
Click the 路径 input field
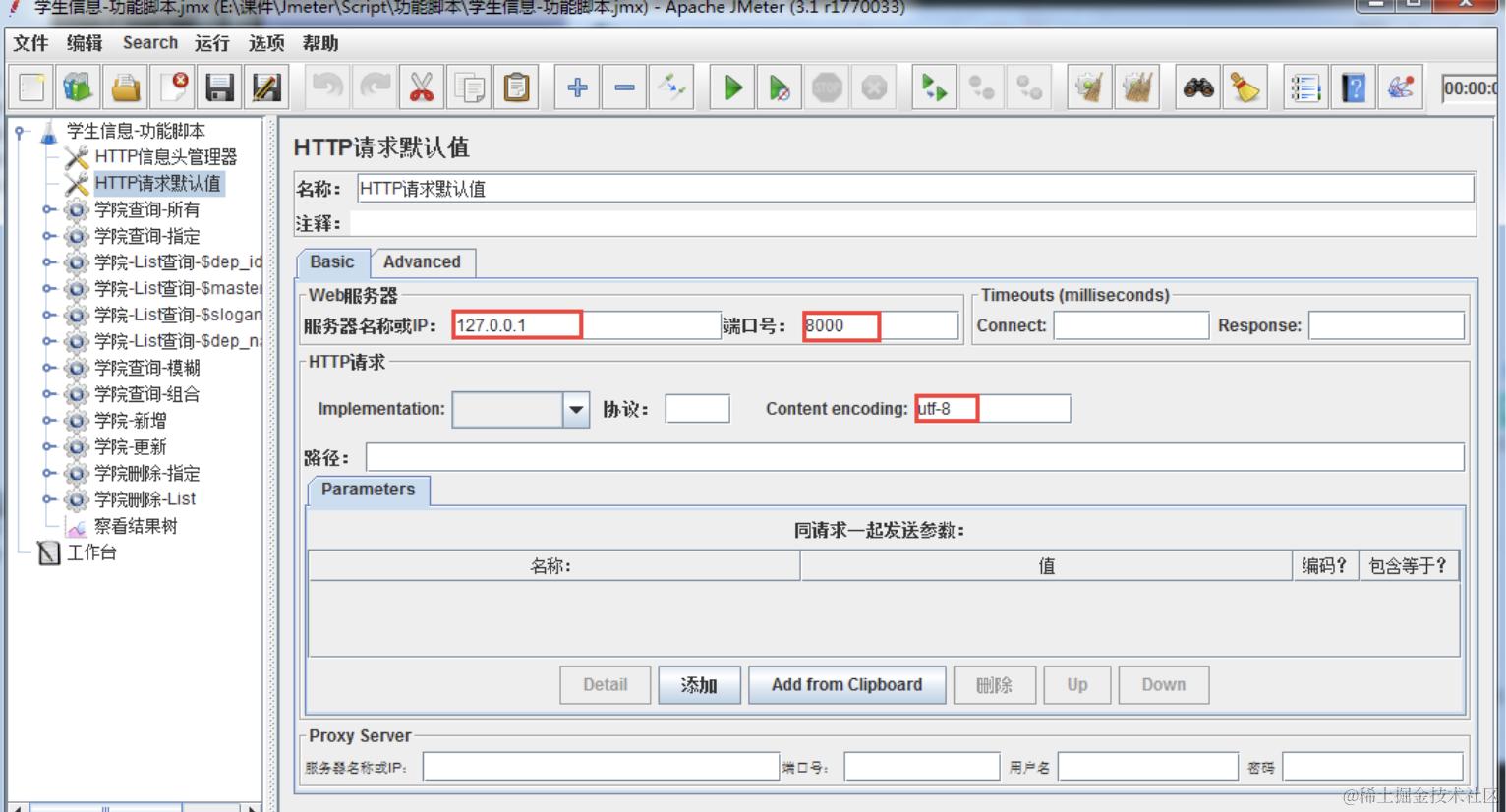914,457
